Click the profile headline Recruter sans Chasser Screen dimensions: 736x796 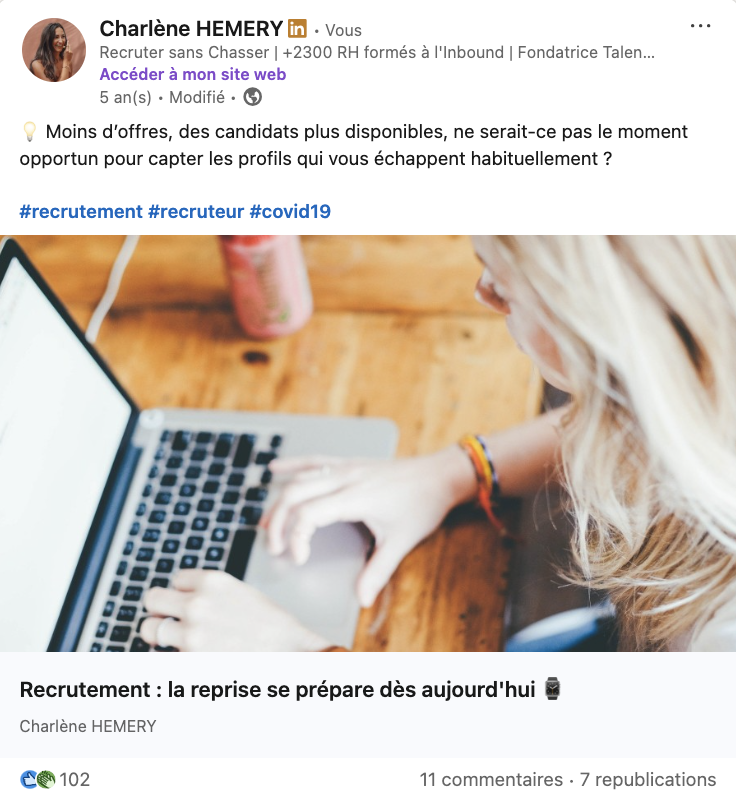[377, 52]
